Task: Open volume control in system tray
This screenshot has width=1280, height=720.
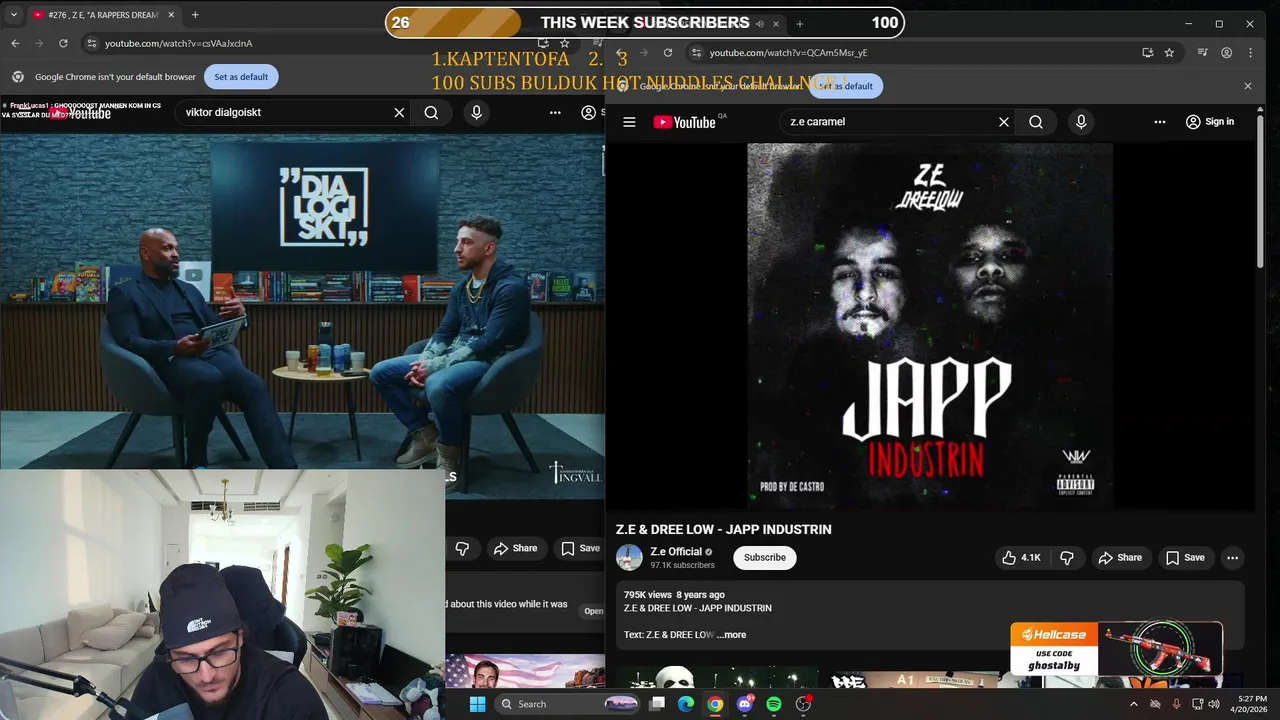Action: (x=1214, y=704)
